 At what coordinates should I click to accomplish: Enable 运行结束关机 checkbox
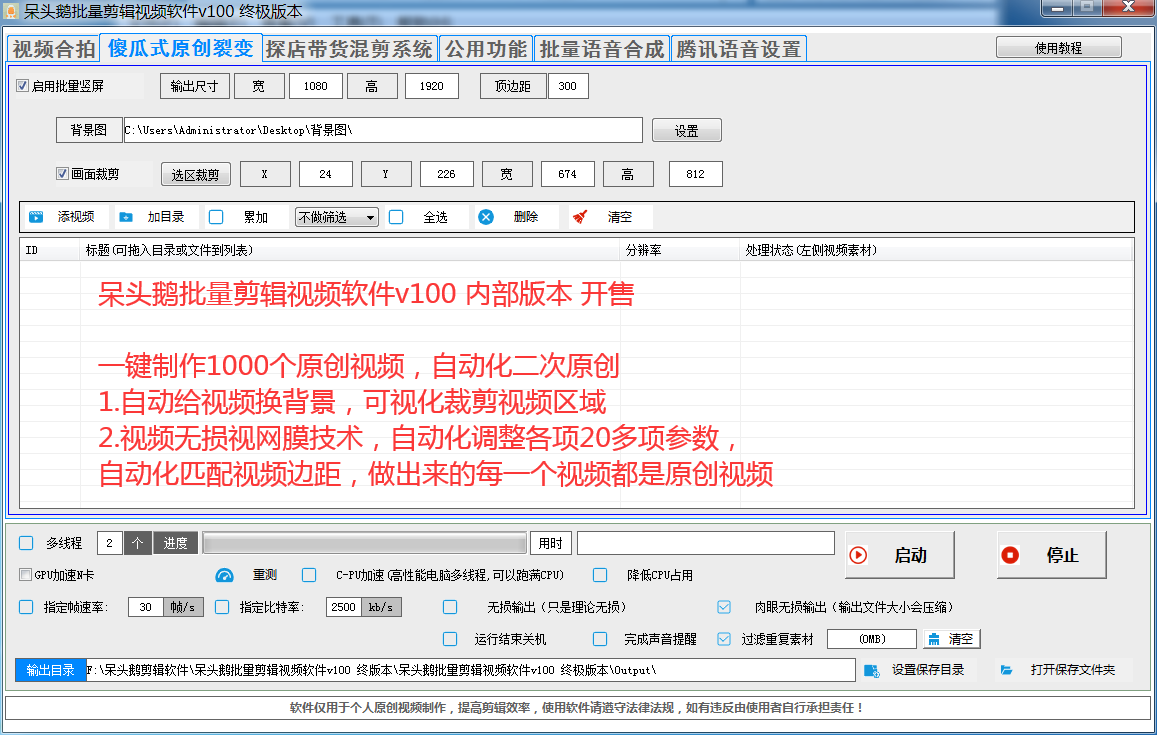450,639
